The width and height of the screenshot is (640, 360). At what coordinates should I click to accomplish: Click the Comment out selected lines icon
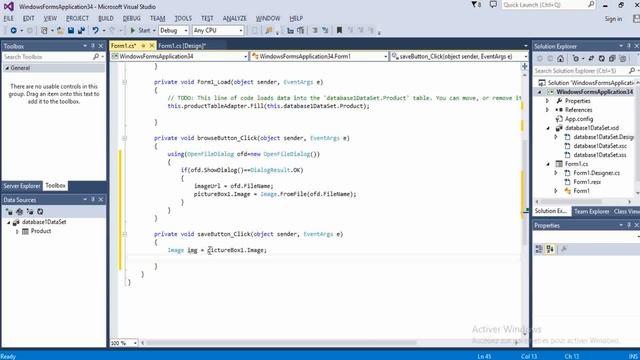click(315, 30)
